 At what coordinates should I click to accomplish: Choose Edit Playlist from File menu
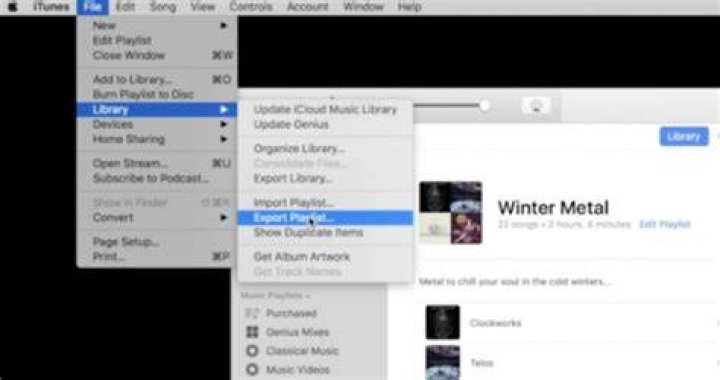click(x=157, y=40)
